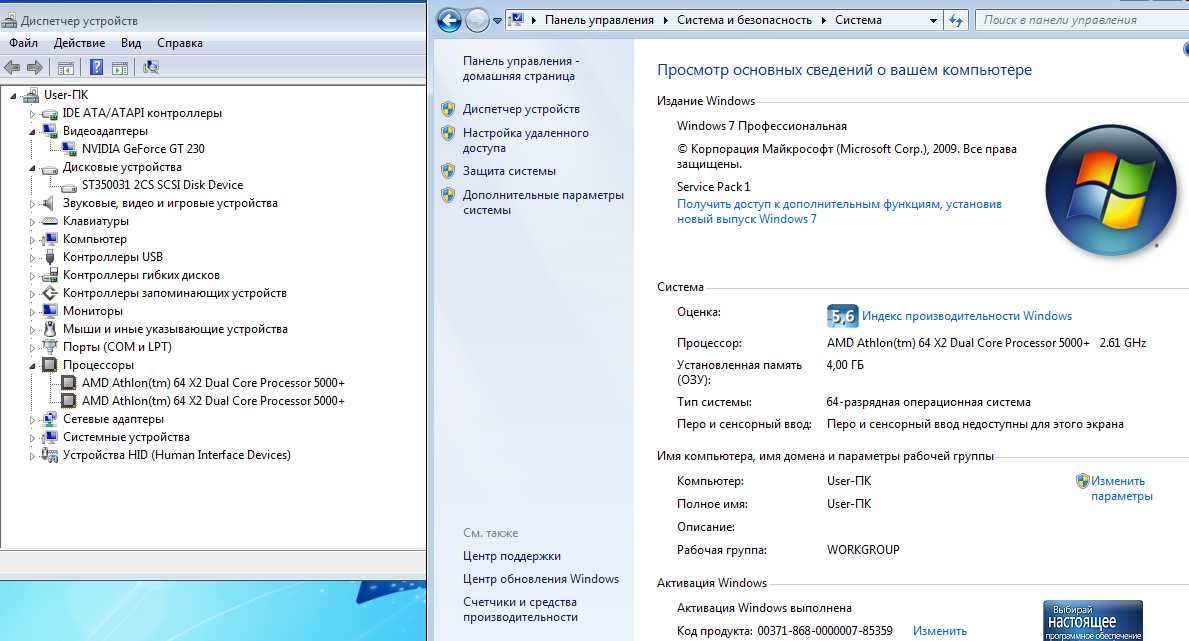Collapse the Процессоры node
The height and width of the screenshot is (641, 1189).
click(33, 366)
